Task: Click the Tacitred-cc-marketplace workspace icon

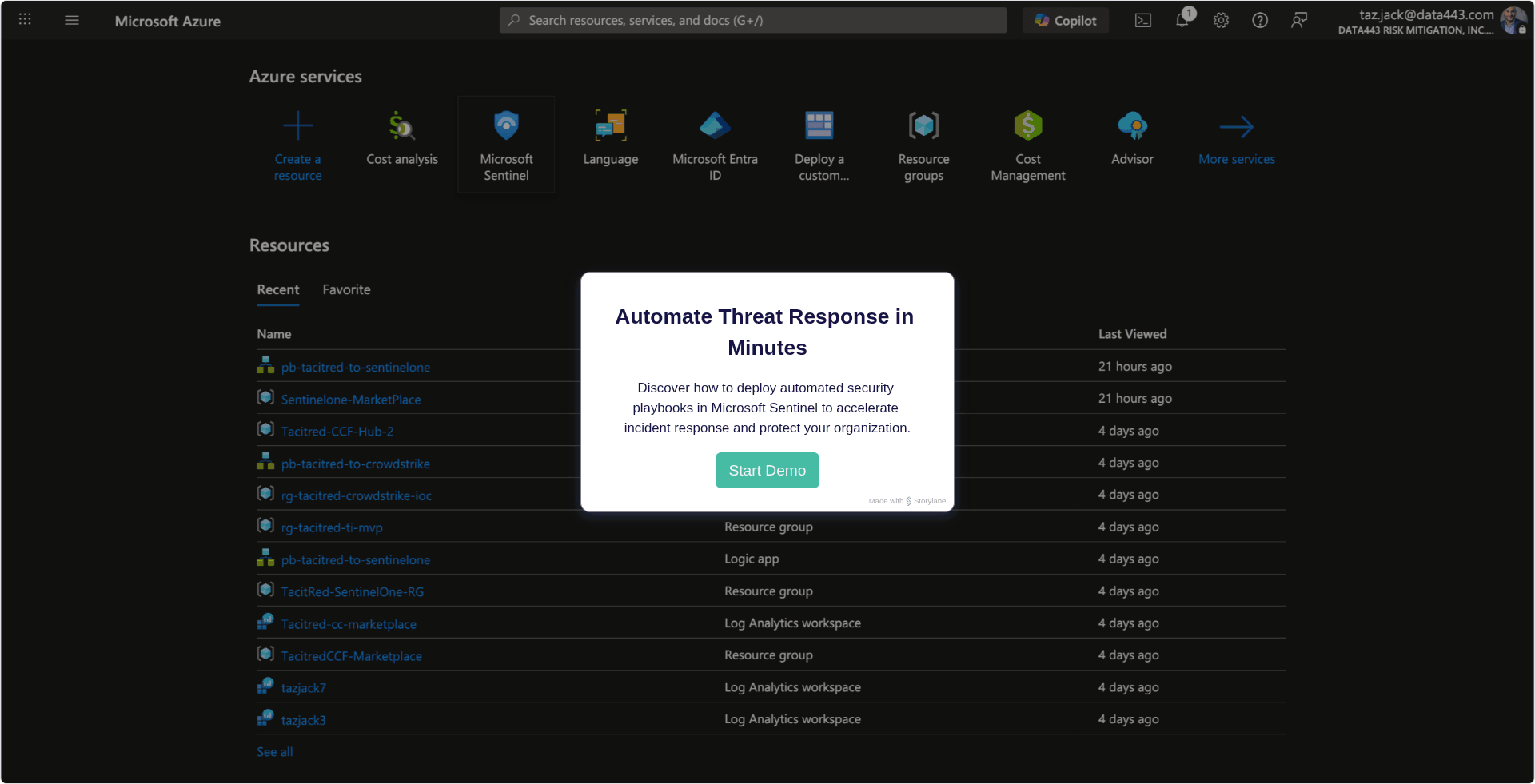Action: point(265,622)
